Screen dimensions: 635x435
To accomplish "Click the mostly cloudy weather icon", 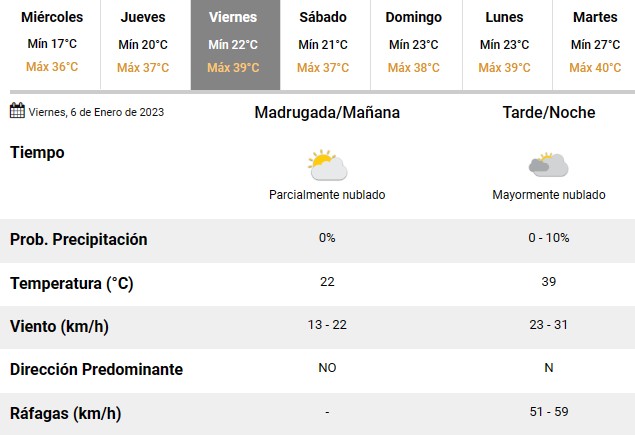I will point(548,165).
